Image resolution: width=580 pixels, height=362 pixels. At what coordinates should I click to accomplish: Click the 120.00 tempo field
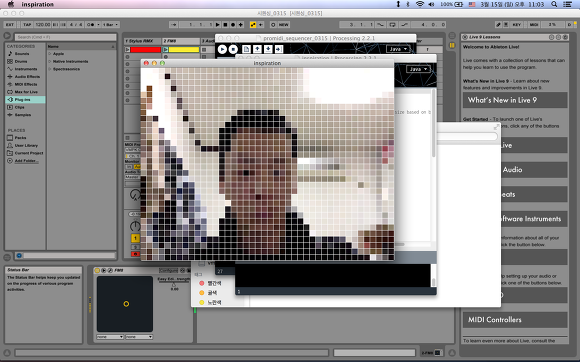tap(43, 25)
